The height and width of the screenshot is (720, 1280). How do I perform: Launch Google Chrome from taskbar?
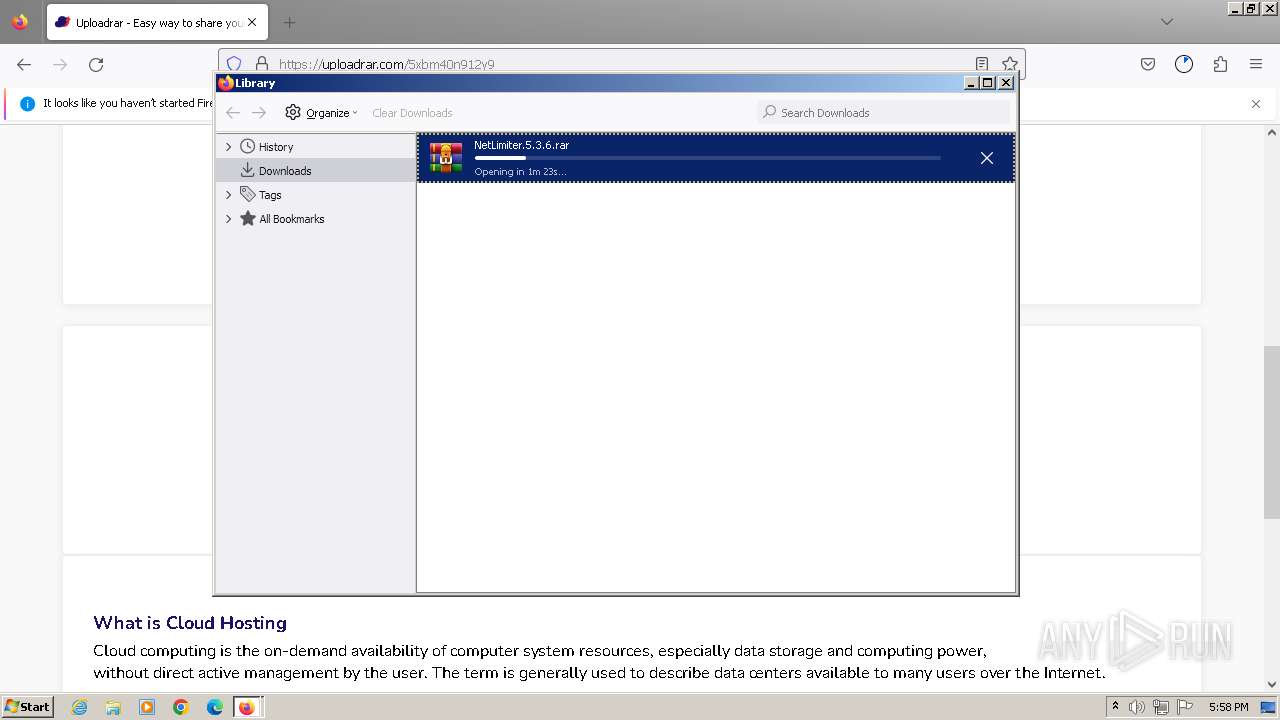point(181,707)
